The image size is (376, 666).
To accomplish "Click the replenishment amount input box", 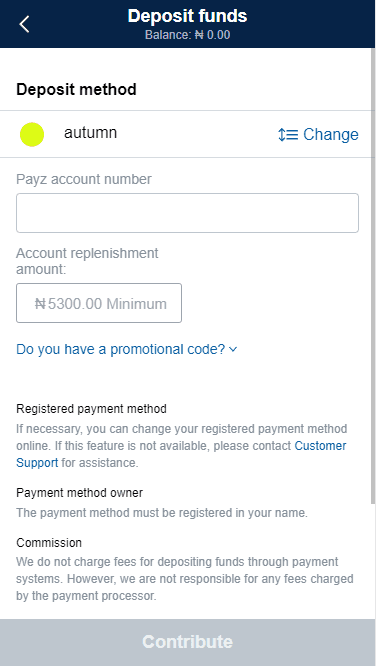I will click(x=99, y=303).
